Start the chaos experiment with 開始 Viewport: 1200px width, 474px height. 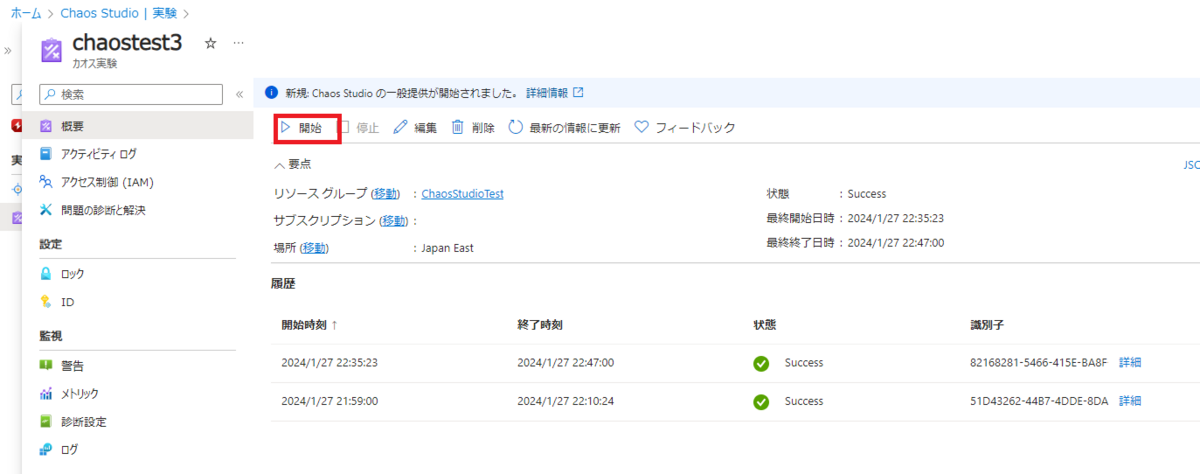pyautogui.click(x=301, y=128)
